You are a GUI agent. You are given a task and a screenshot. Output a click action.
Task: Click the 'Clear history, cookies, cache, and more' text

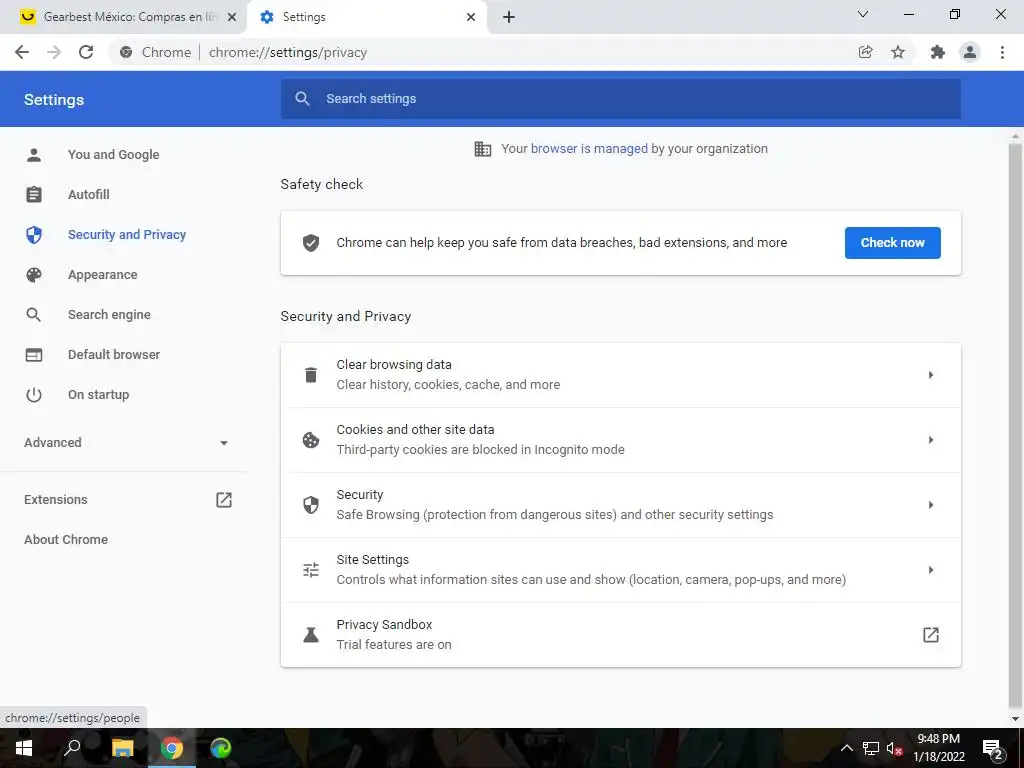[448, 385]
